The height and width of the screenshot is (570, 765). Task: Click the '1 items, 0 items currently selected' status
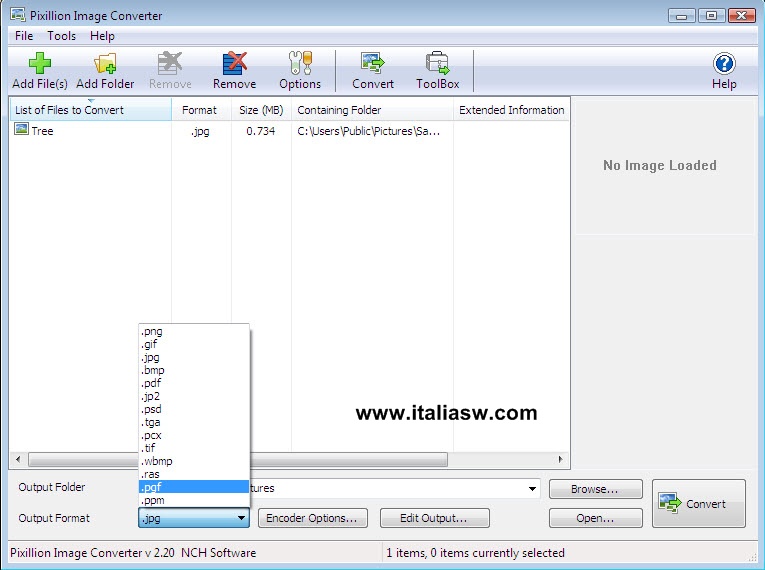pyautogui.click(x=475, y=552)
